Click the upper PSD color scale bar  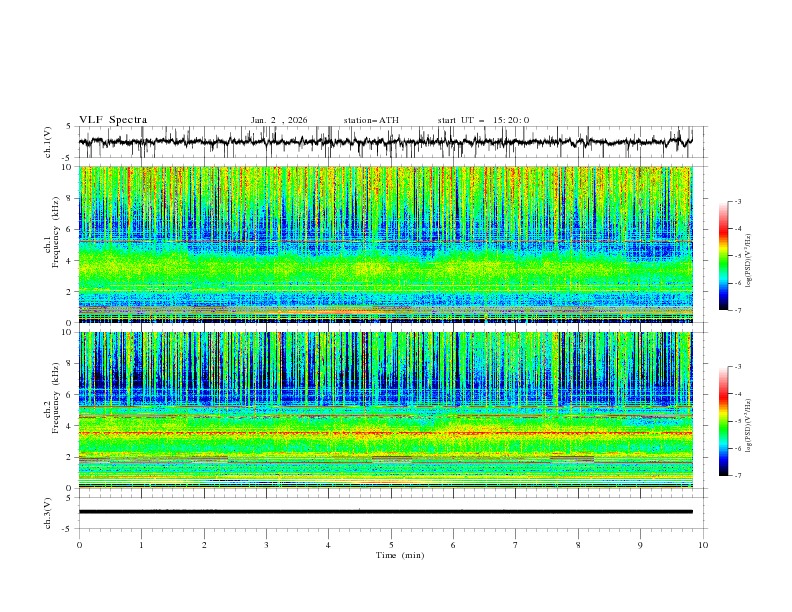coord(724,256)
